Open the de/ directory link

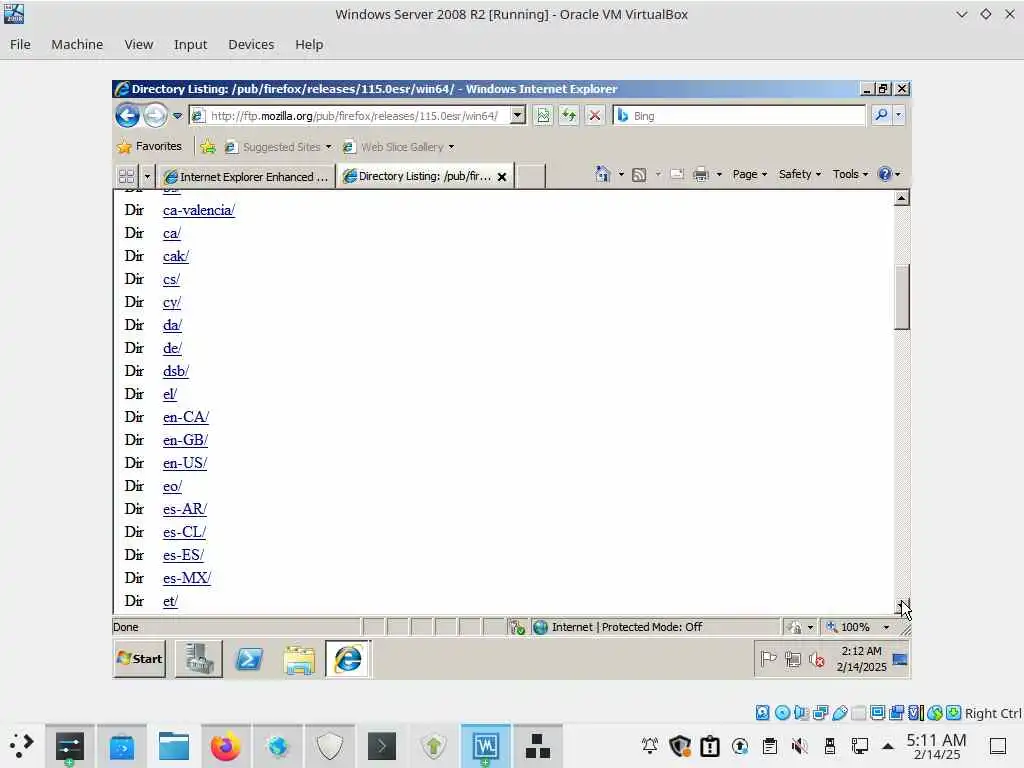point(172,348)
